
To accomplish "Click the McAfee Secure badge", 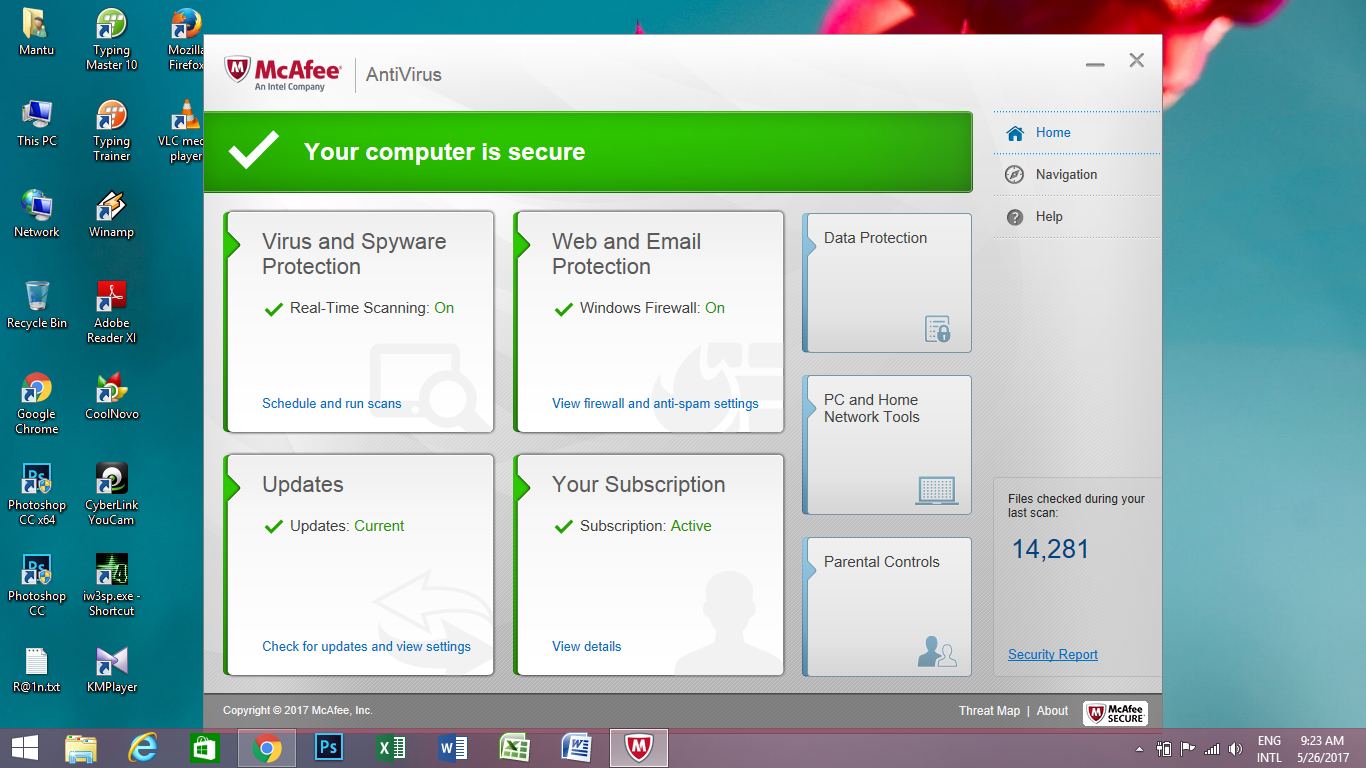I will click(1115, 713).
